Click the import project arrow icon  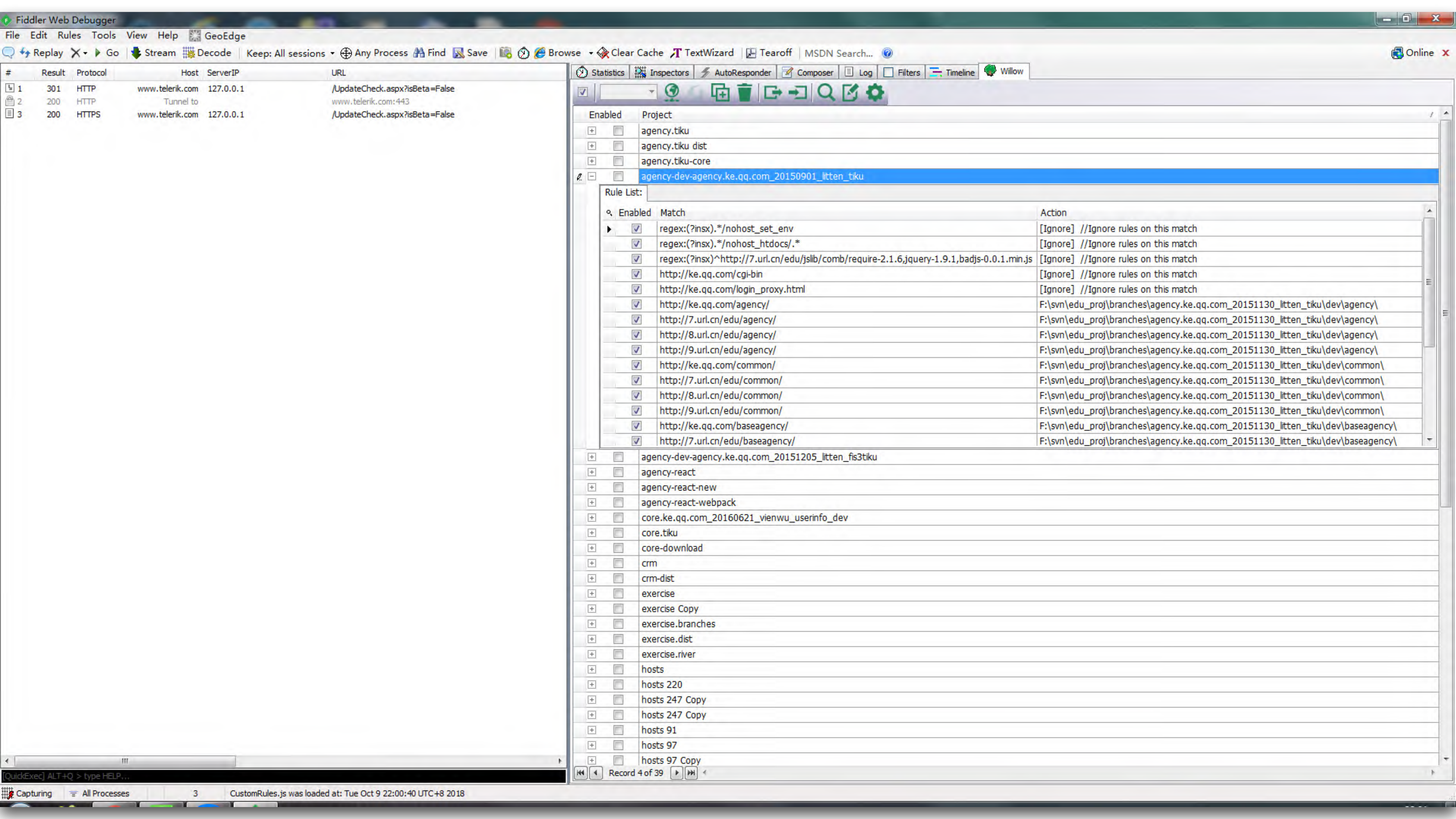coord(798,93)
